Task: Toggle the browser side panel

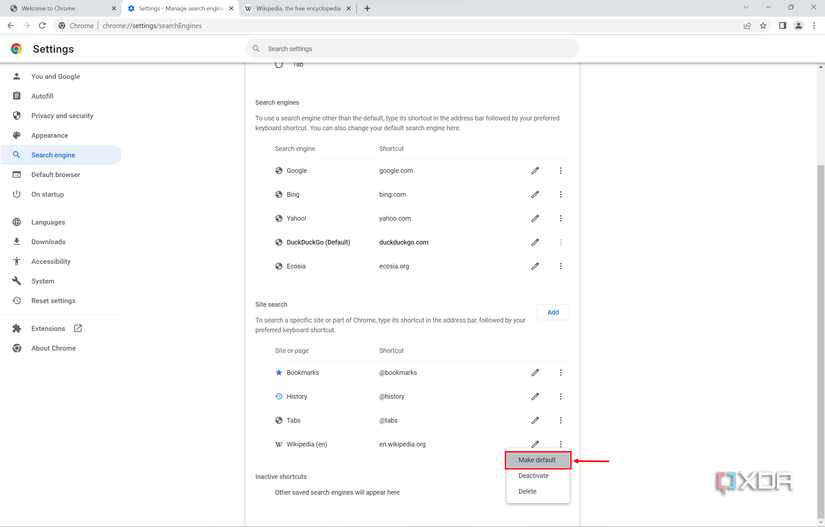Action: (782, 25)
